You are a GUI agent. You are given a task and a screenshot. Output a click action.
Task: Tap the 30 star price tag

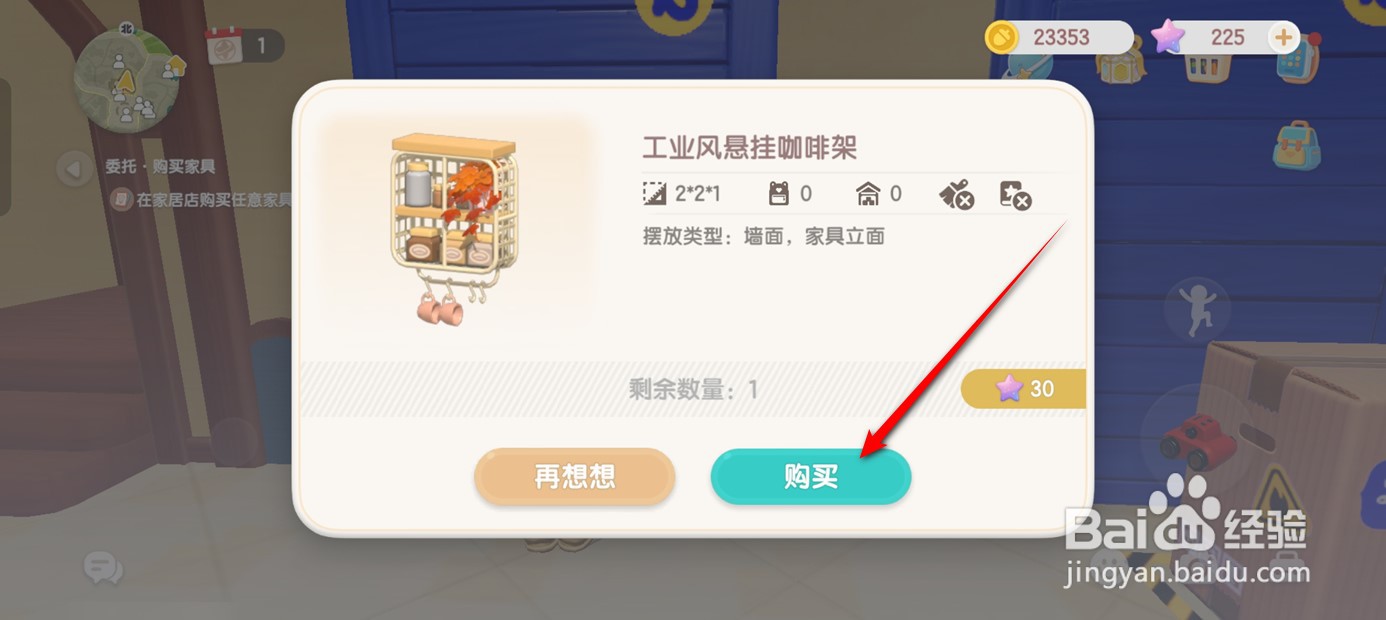(x=1023, y=389)
